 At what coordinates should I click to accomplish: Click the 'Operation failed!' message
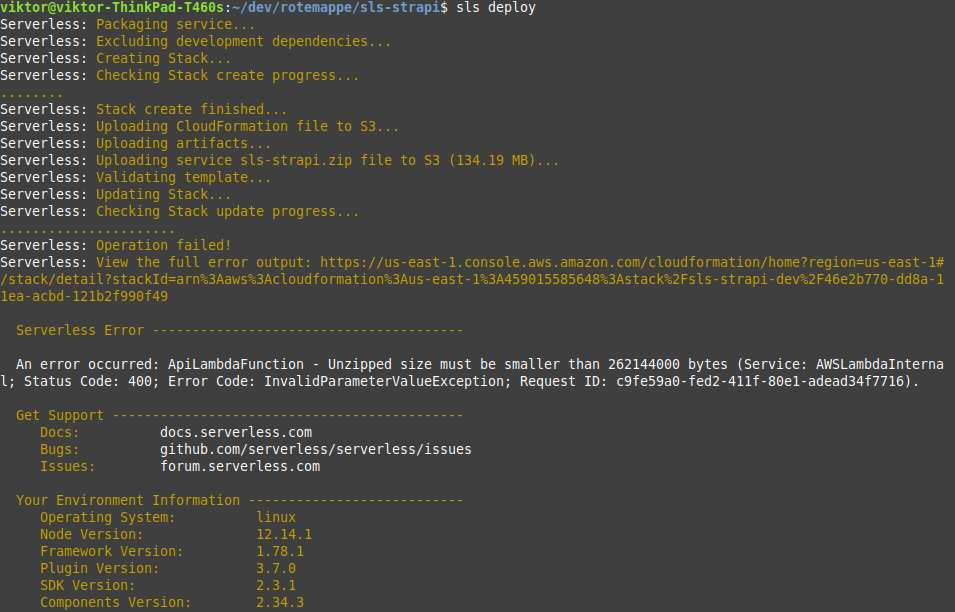(x=163, y=245)
